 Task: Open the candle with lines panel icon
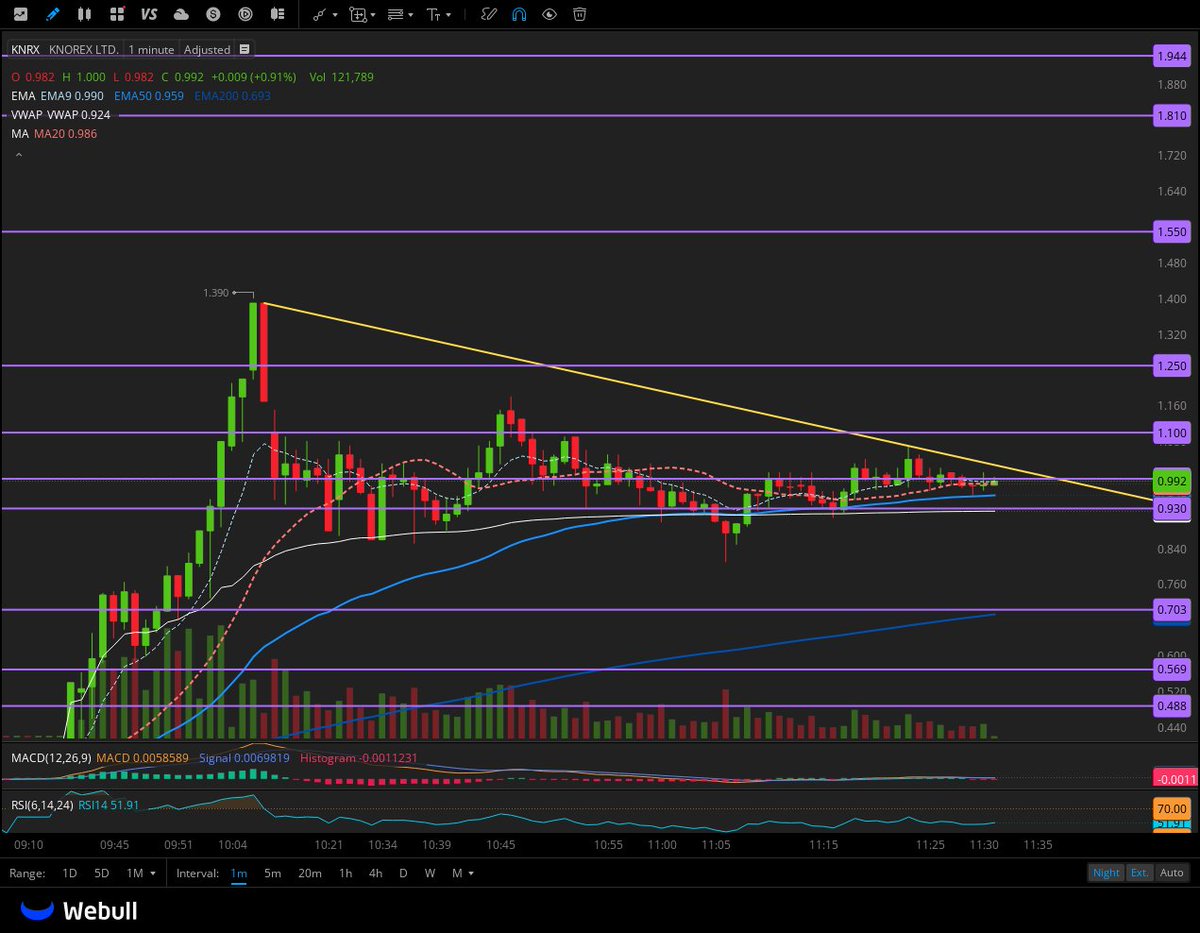pyautogui.click(x=277, y=14)
